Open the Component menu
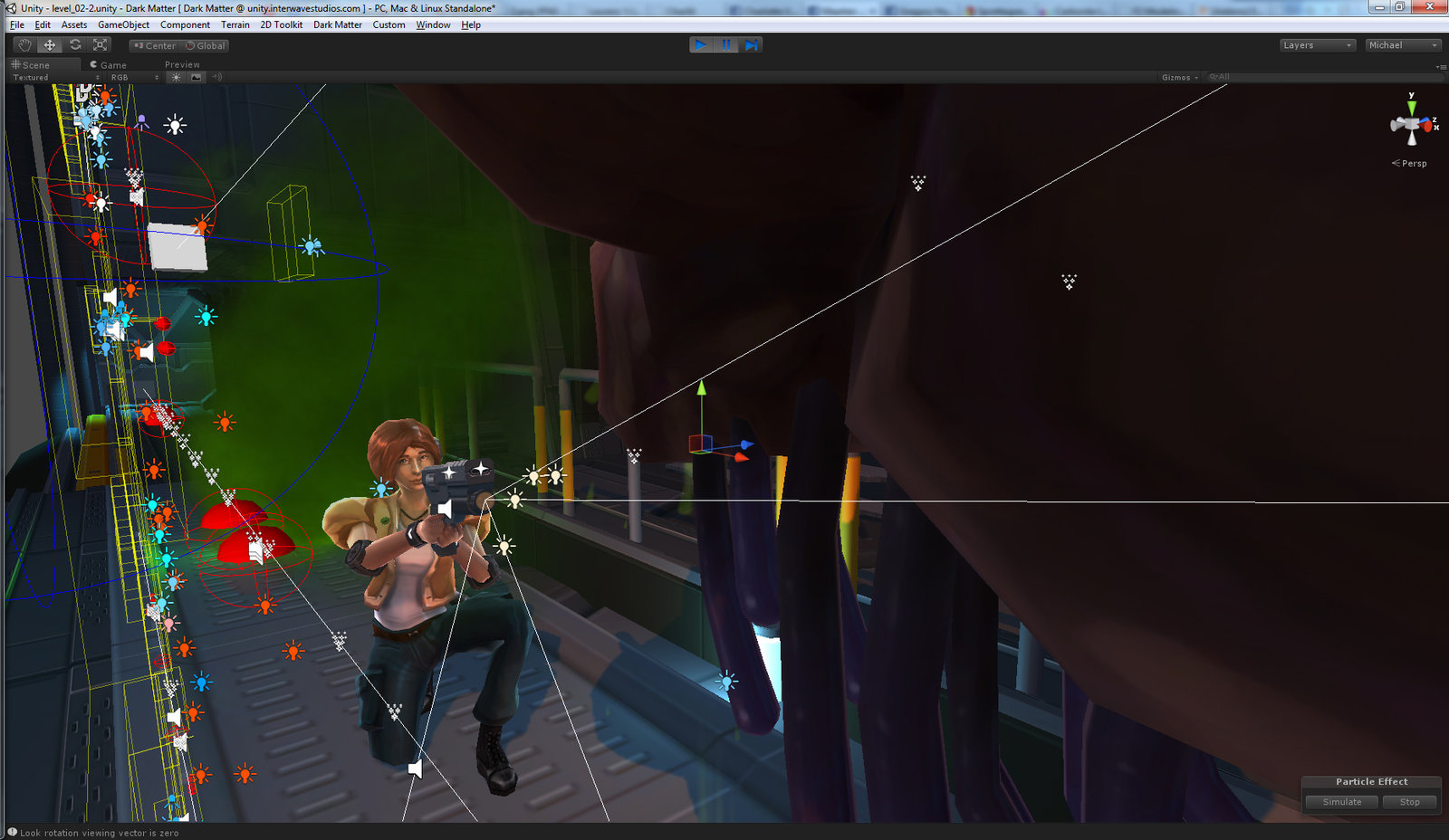Viewport: 1449px width, 840px height. pos(185,24)
